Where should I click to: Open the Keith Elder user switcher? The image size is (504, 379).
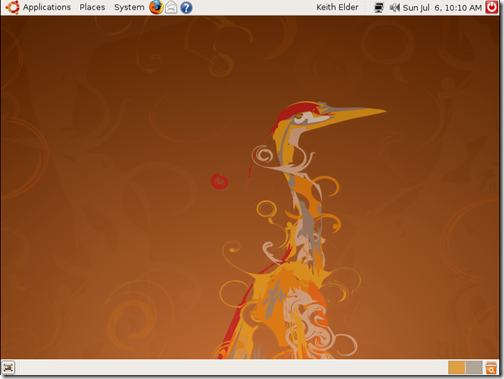337,7
